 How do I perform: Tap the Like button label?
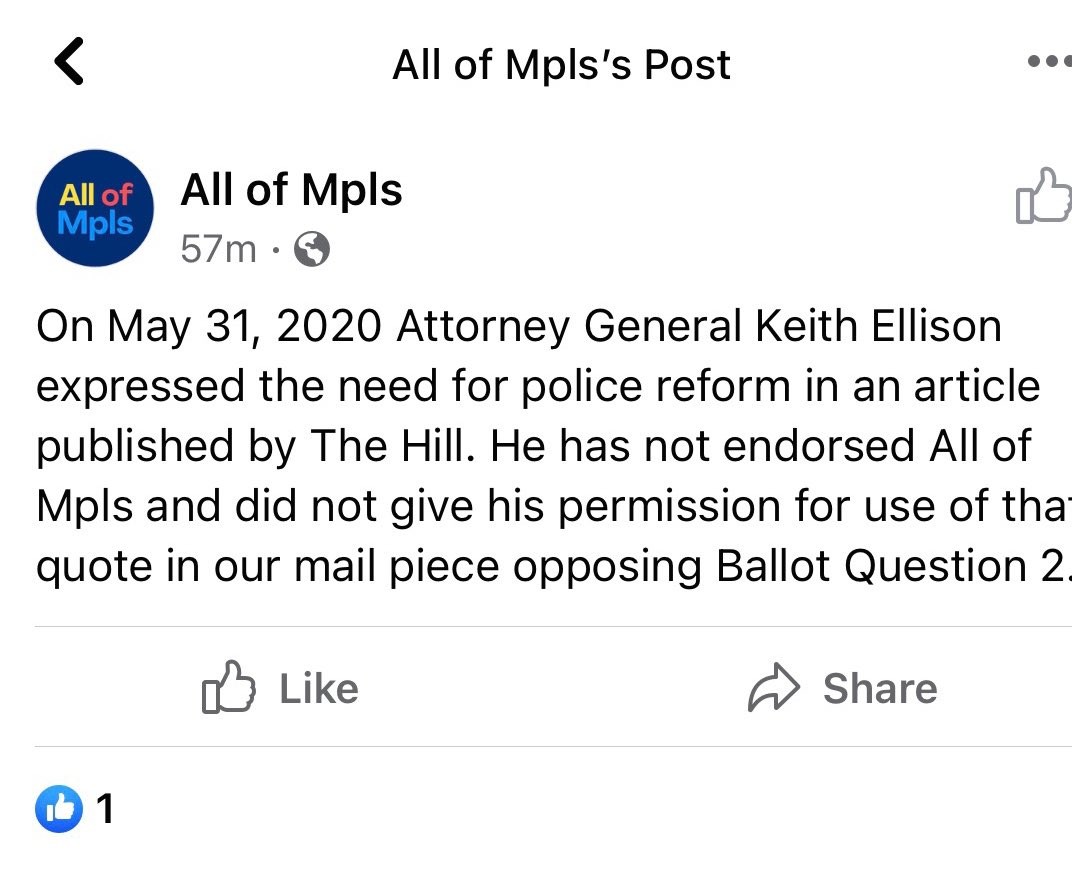point(318,689)
